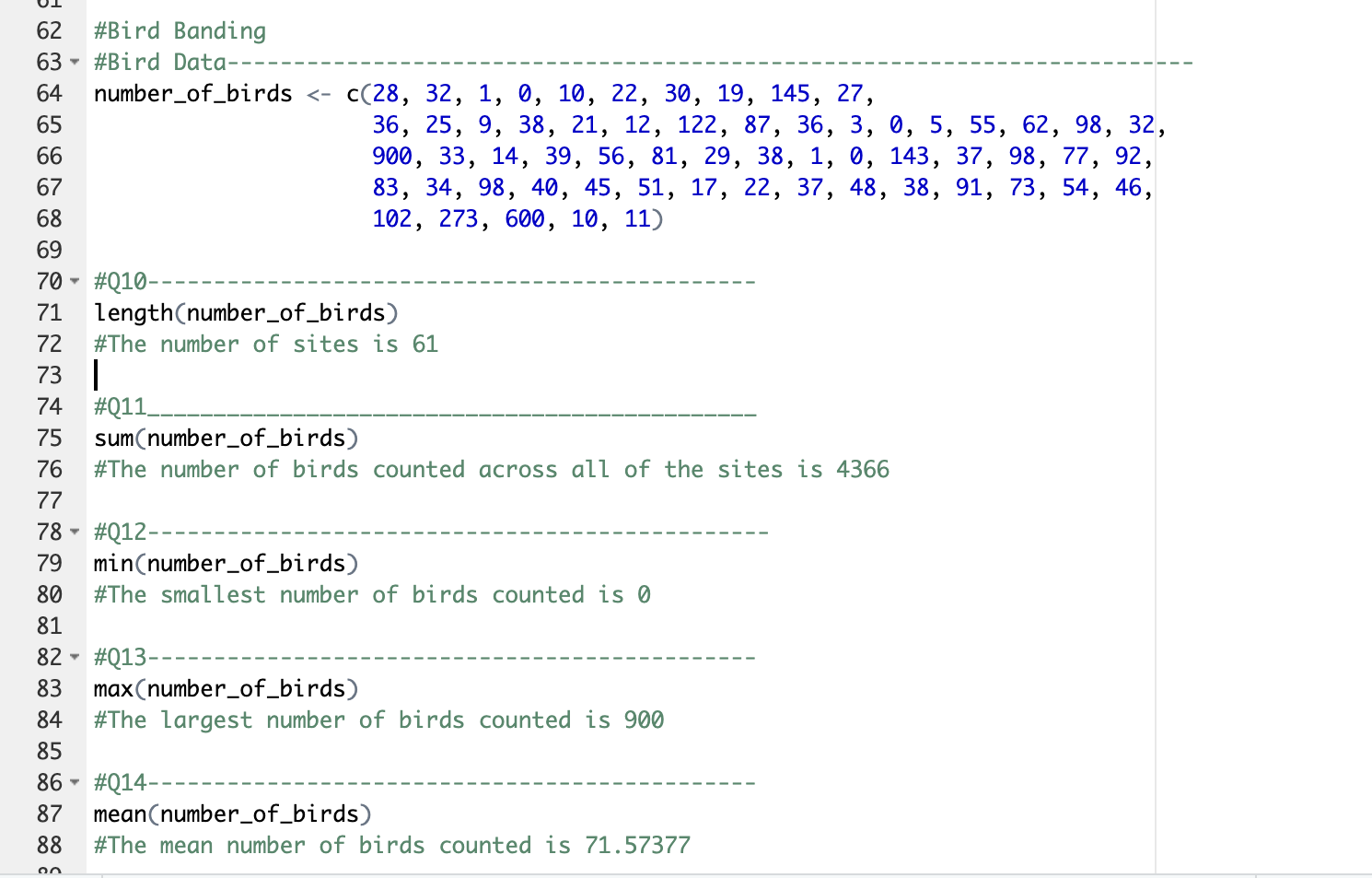Collapse the #Bird Data code section
This screenshot has width=1372, height=878.
[x=73, y=63]
